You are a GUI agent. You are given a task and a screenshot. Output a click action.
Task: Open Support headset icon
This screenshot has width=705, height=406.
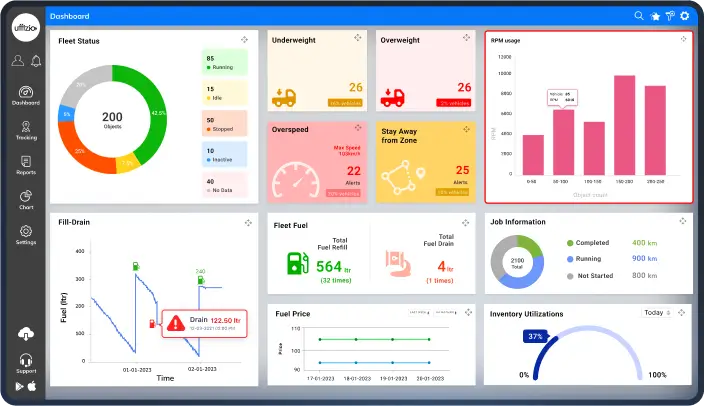[x=26, y=362]
